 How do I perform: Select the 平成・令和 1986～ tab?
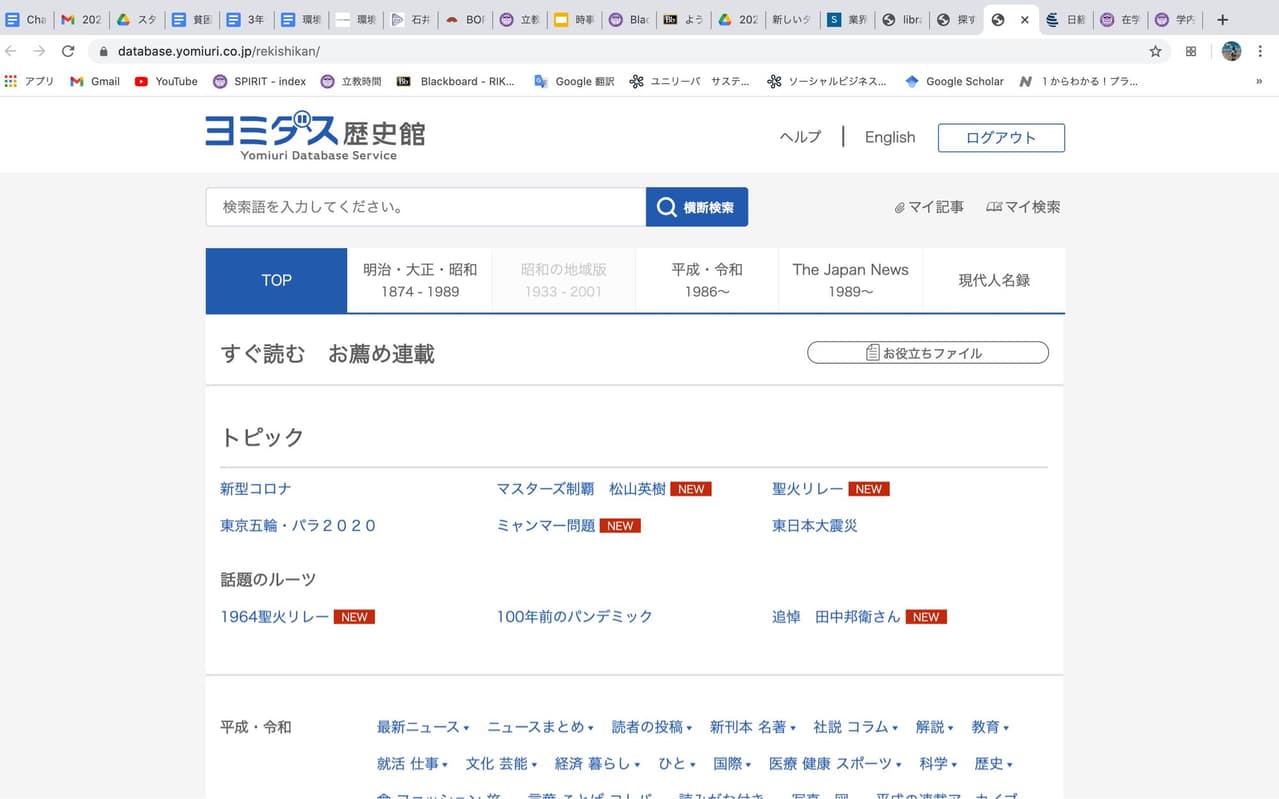tap(707, 280)
